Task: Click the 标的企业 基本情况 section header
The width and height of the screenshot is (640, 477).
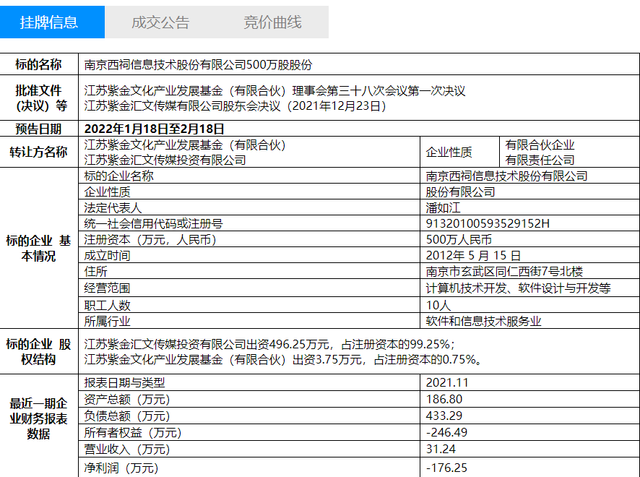Action: [38, 248]
